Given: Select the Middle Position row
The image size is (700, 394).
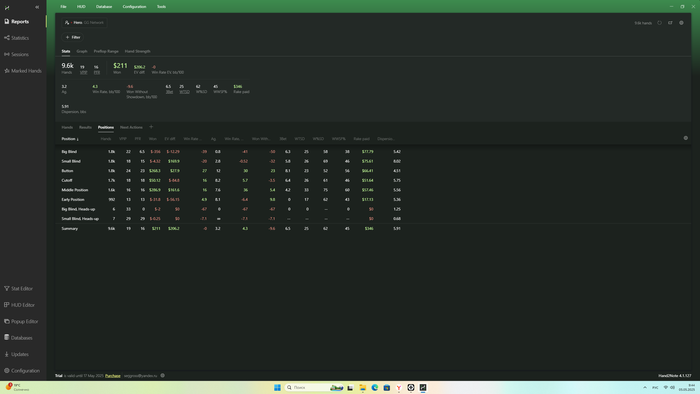Looking at the screenshot, I should 373,190.
